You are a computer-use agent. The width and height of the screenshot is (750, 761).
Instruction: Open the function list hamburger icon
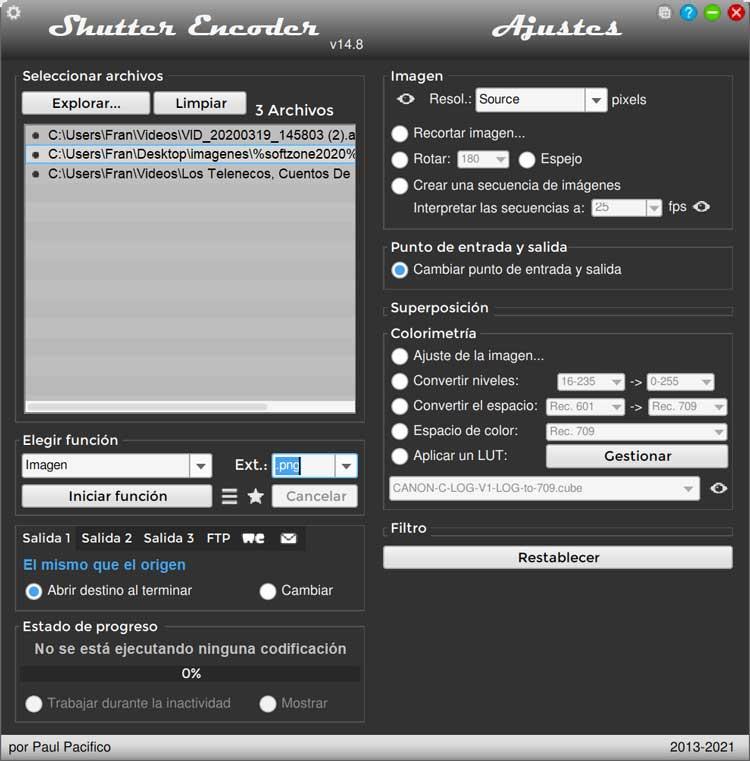(229, 496)
